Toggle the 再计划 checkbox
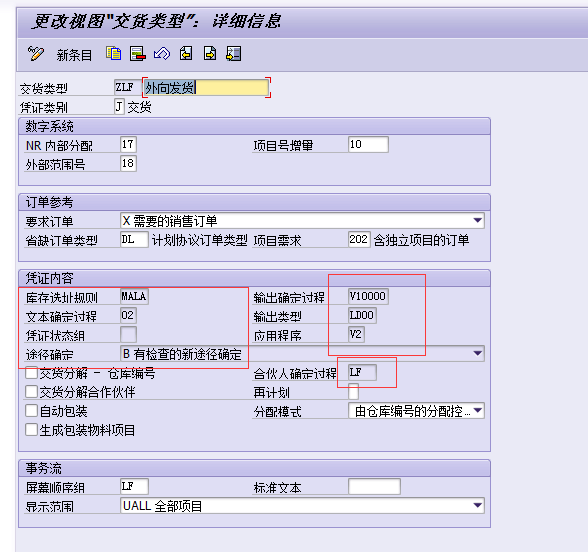The width and height of the screenshot is (588, 552). tap(353, 392)
